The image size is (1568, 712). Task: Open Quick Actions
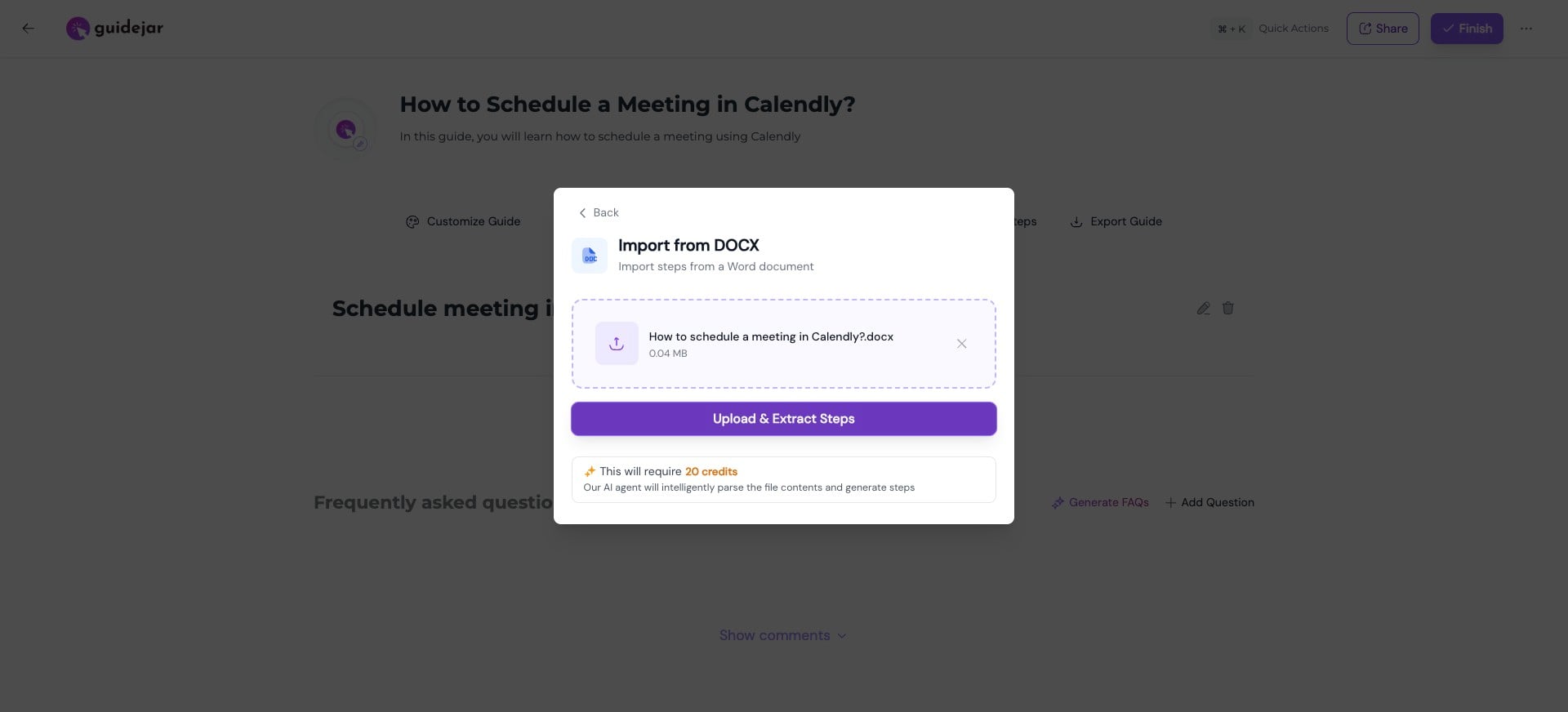pyautogui.click(x=1293, y=28)
